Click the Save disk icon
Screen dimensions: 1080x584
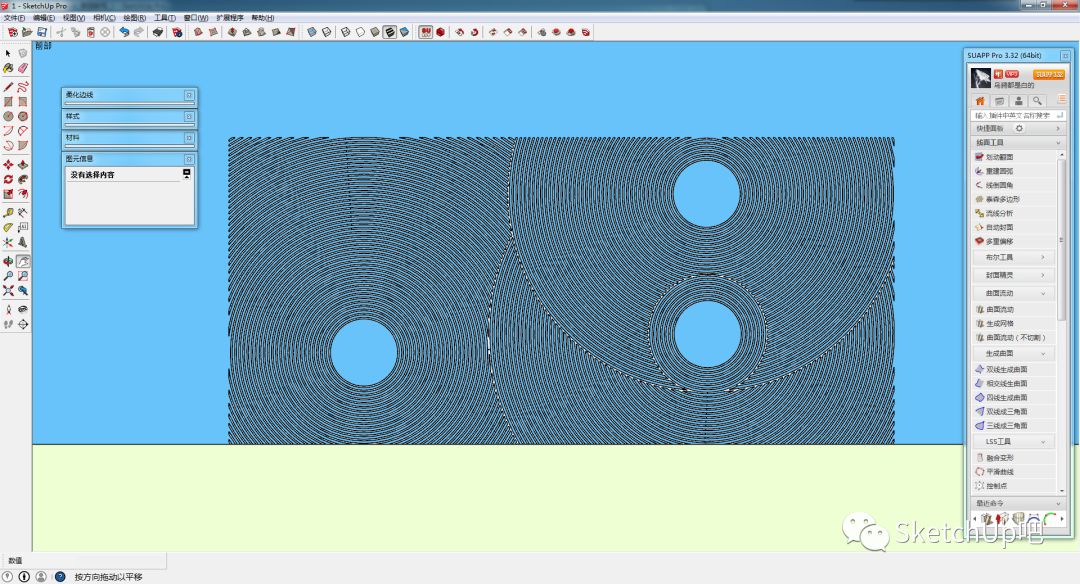42,32
